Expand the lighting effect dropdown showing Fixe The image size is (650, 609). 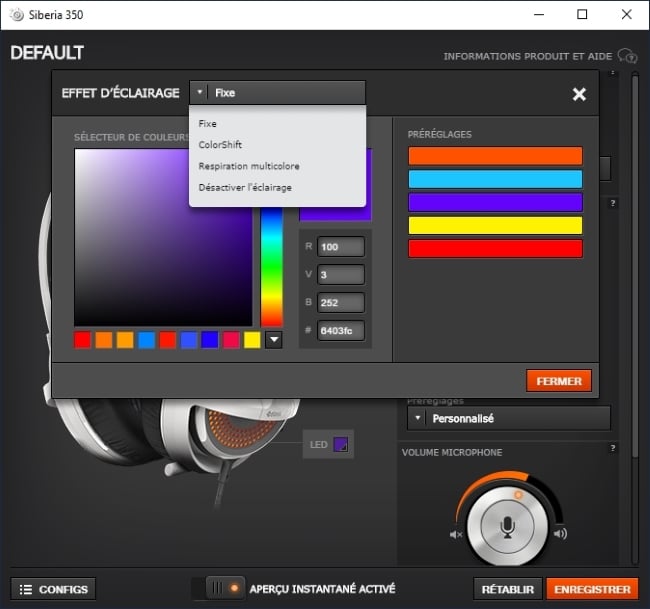pyautogui.click(x=277, y=92)
